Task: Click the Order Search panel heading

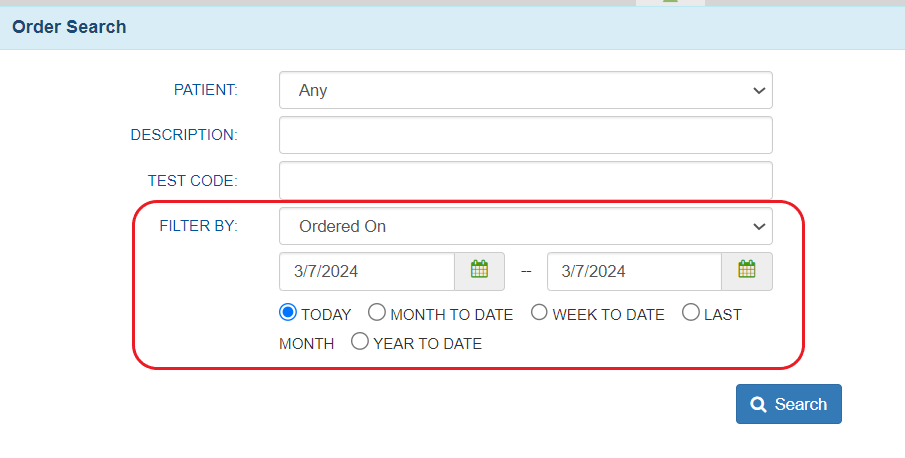Action: [x=69, y=27]
